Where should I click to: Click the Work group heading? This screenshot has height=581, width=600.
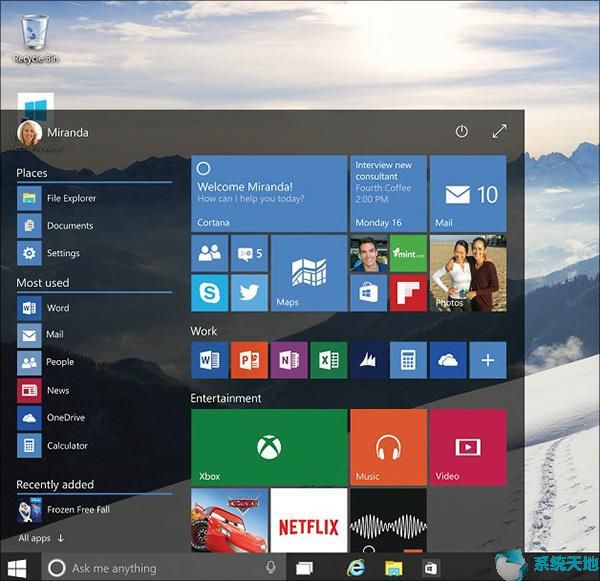(x=204, y=331)
